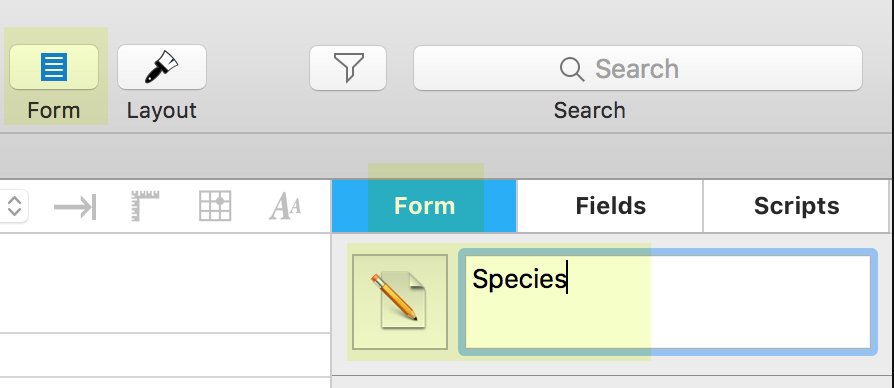894x388 pixels.
Task: Focus the Species form name field
Action: (x=668, y=301)
